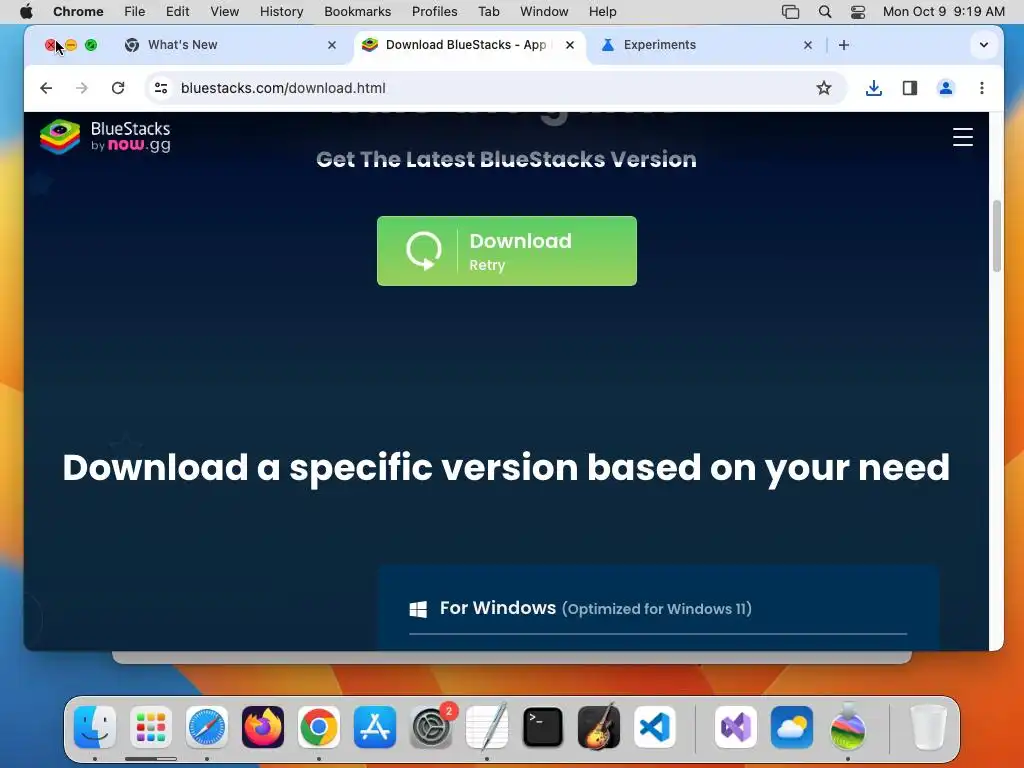Click the For Windows section heading
Viewport: 1024px width, 768px height.
coord(596,608)
